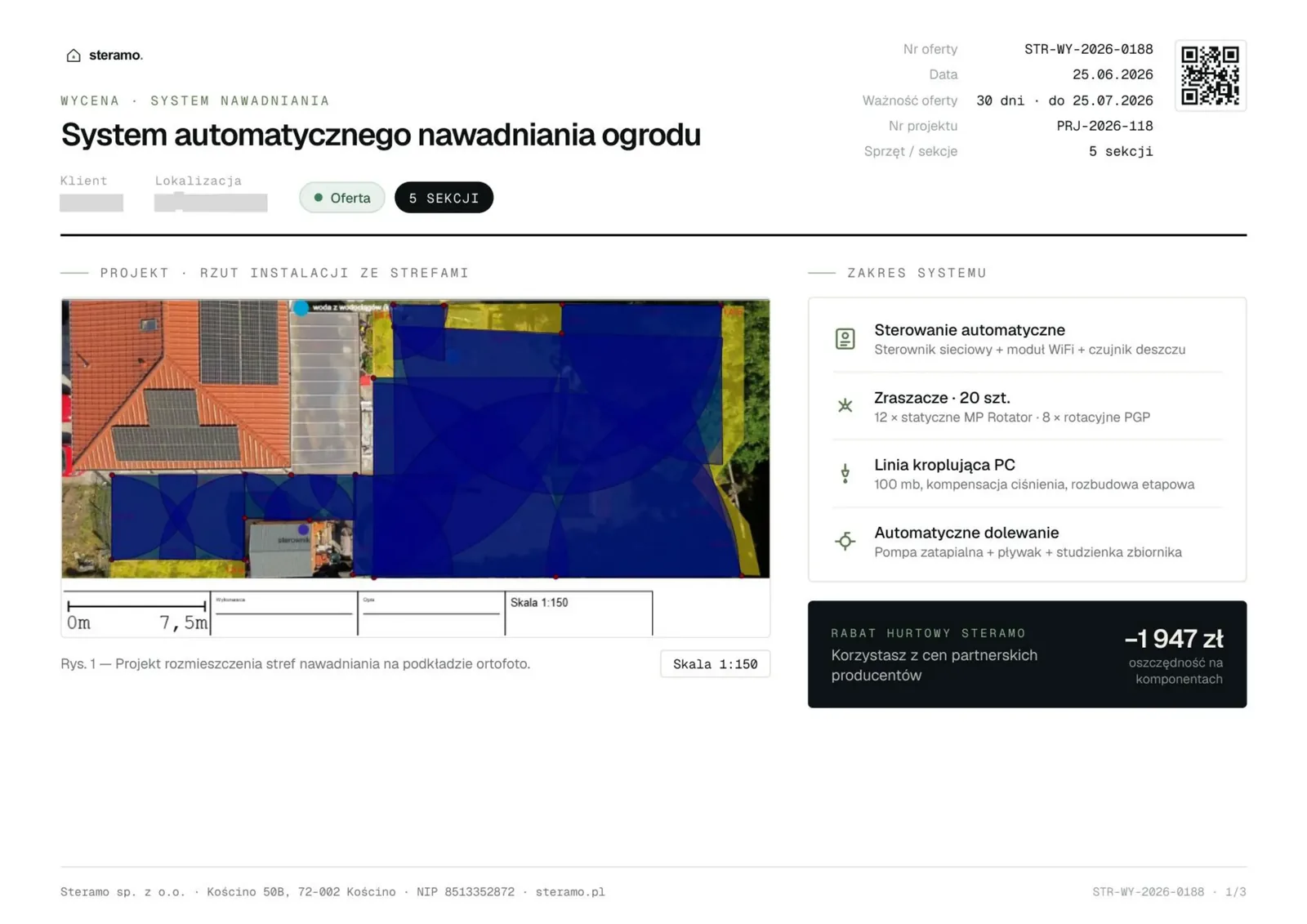Click the steramo.pl link in footer
This screenshot has width=1307, height=924.
point(570,892)
